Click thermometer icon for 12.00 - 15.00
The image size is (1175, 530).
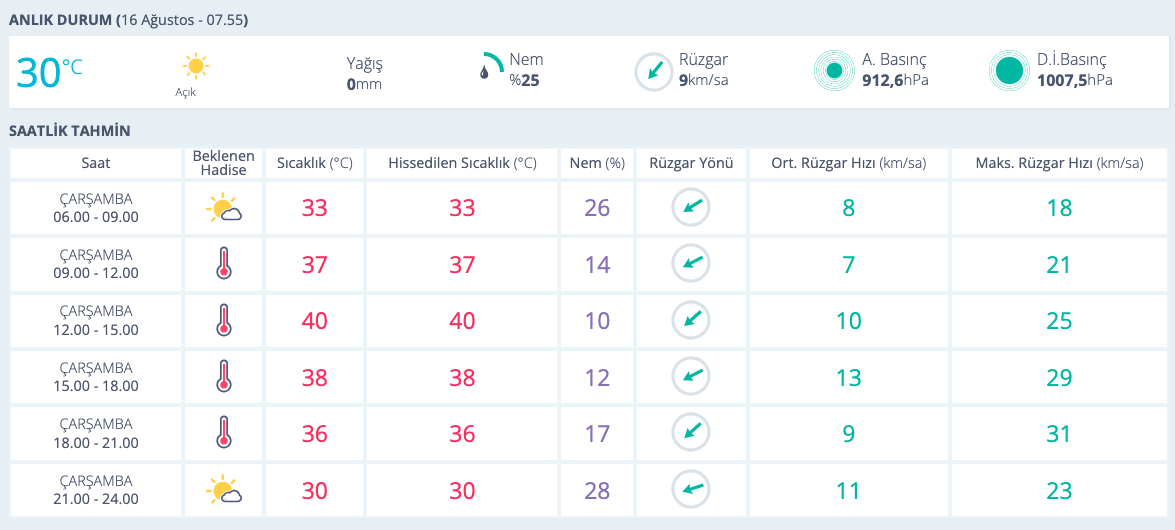tap(223, 321)
